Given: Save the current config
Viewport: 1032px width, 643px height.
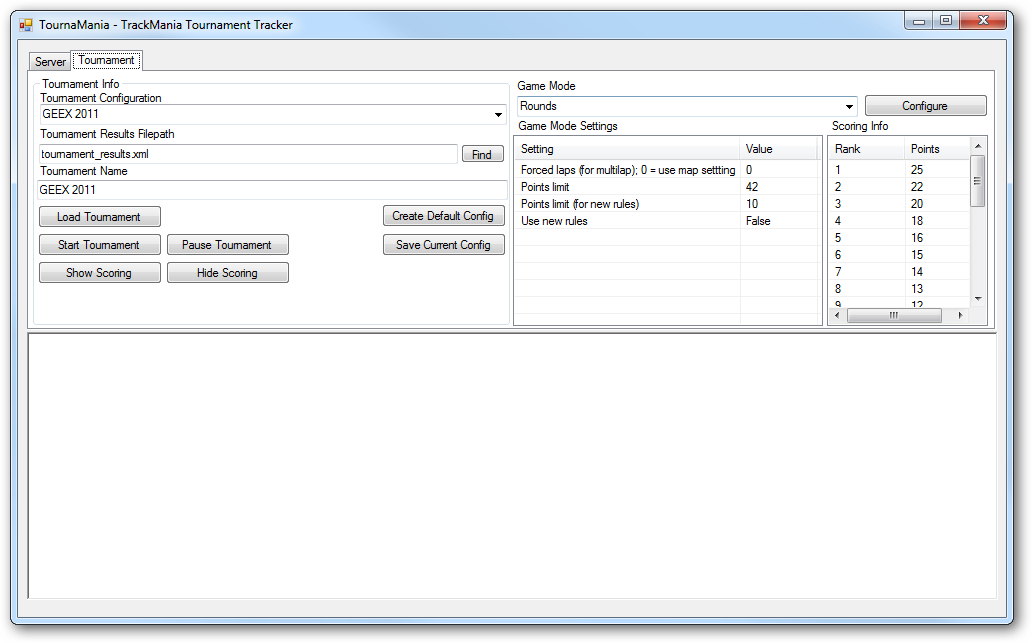Looking at the screenshot, I should (x=443, y=245).
